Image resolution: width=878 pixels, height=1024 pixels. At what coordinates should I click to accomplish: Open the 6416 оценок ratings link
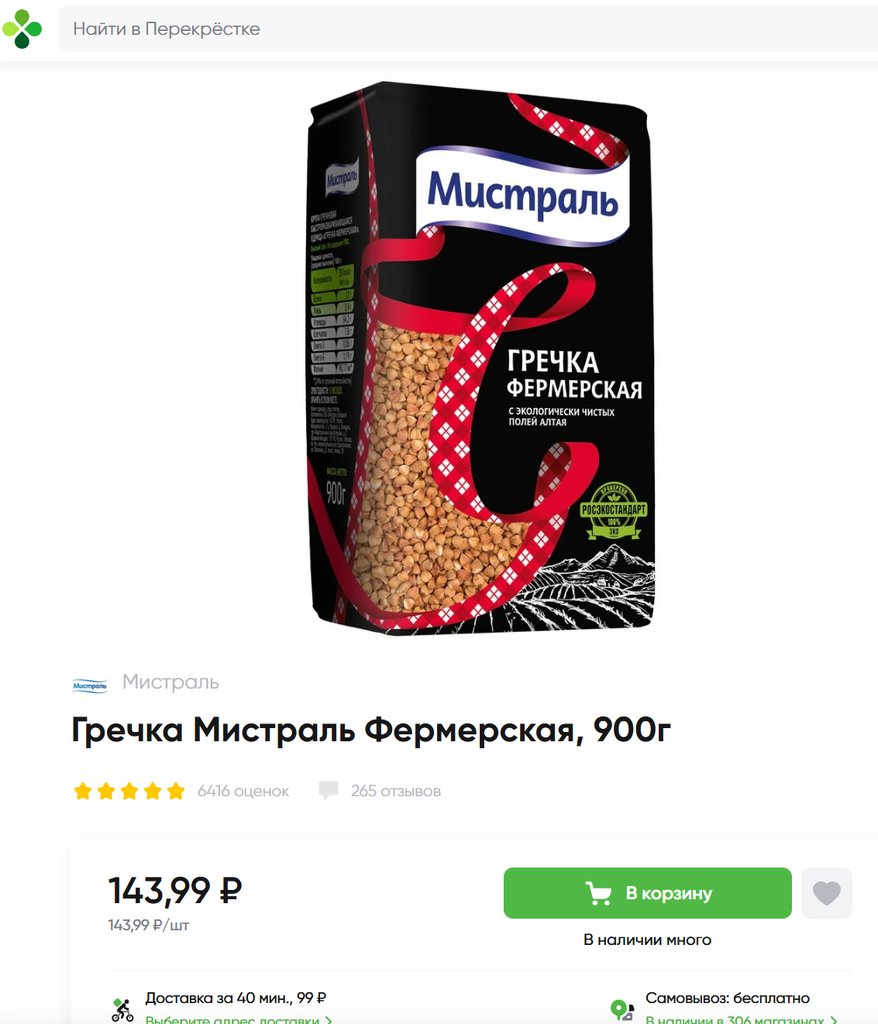pos(243,791)
